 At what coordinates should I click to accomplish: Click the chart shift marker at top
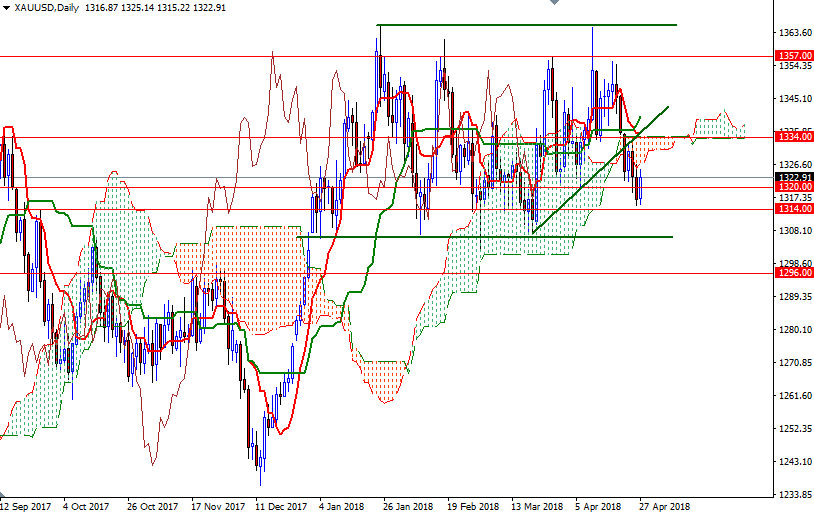coord(554,2)
